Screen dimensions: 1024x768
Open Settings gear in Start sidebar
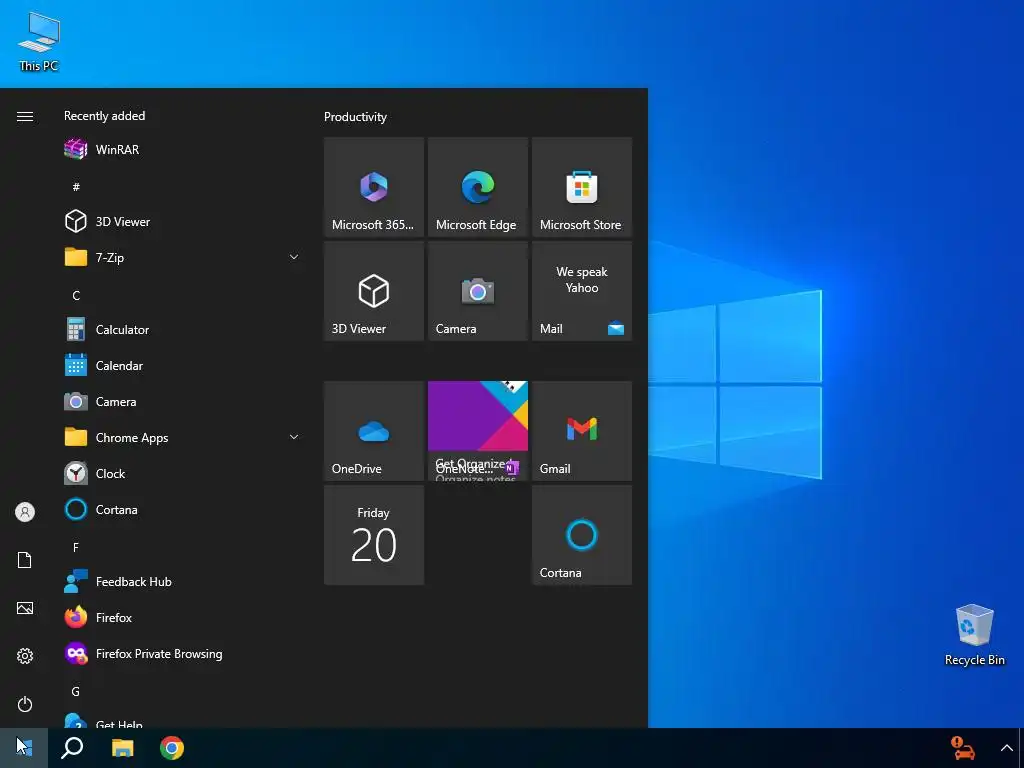[25, 656]
